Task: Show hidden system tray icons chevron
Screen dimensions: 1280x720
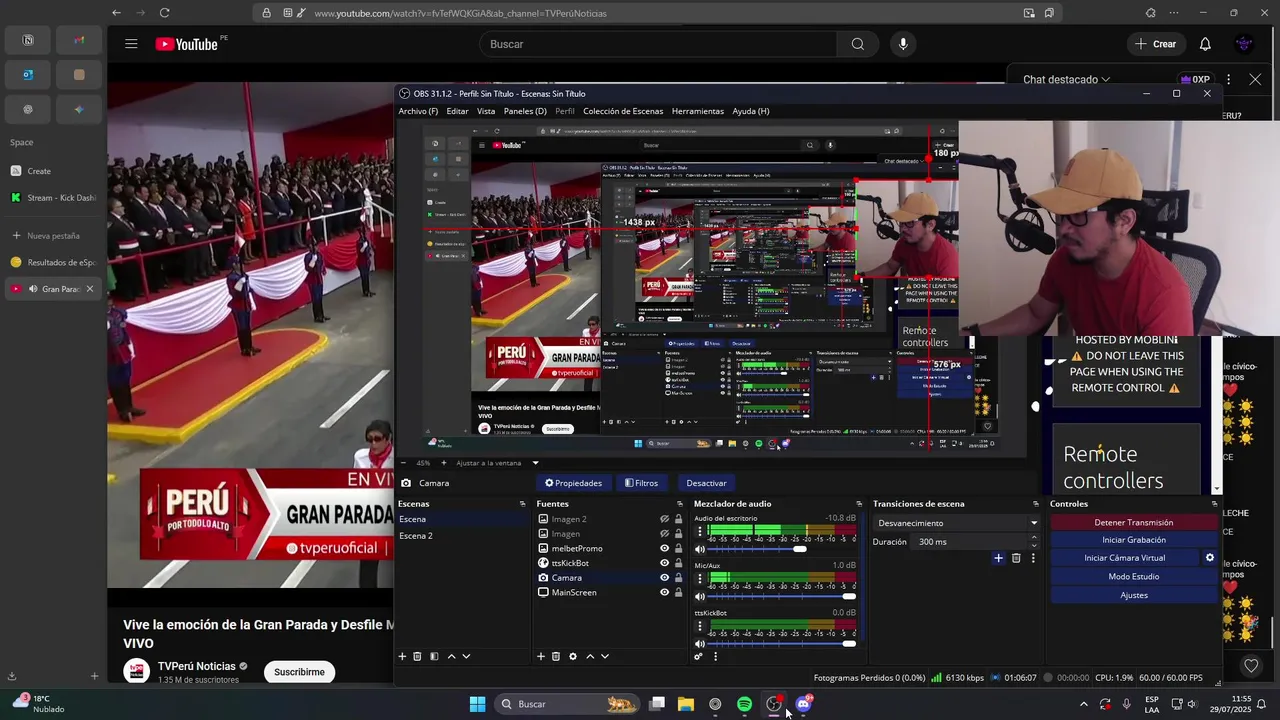Action: (1083, 704)
